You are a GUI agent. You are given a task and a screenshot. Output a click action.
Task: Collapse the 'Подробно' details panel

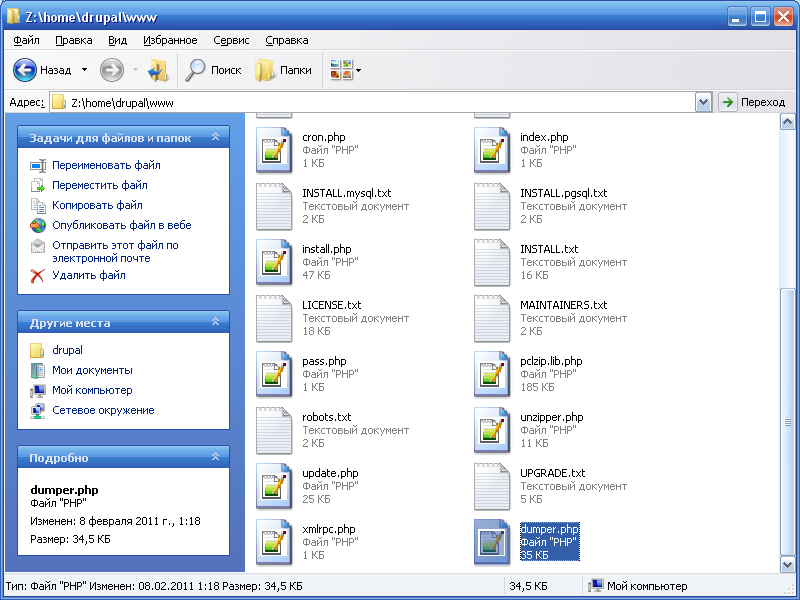(x=215, y=457)
